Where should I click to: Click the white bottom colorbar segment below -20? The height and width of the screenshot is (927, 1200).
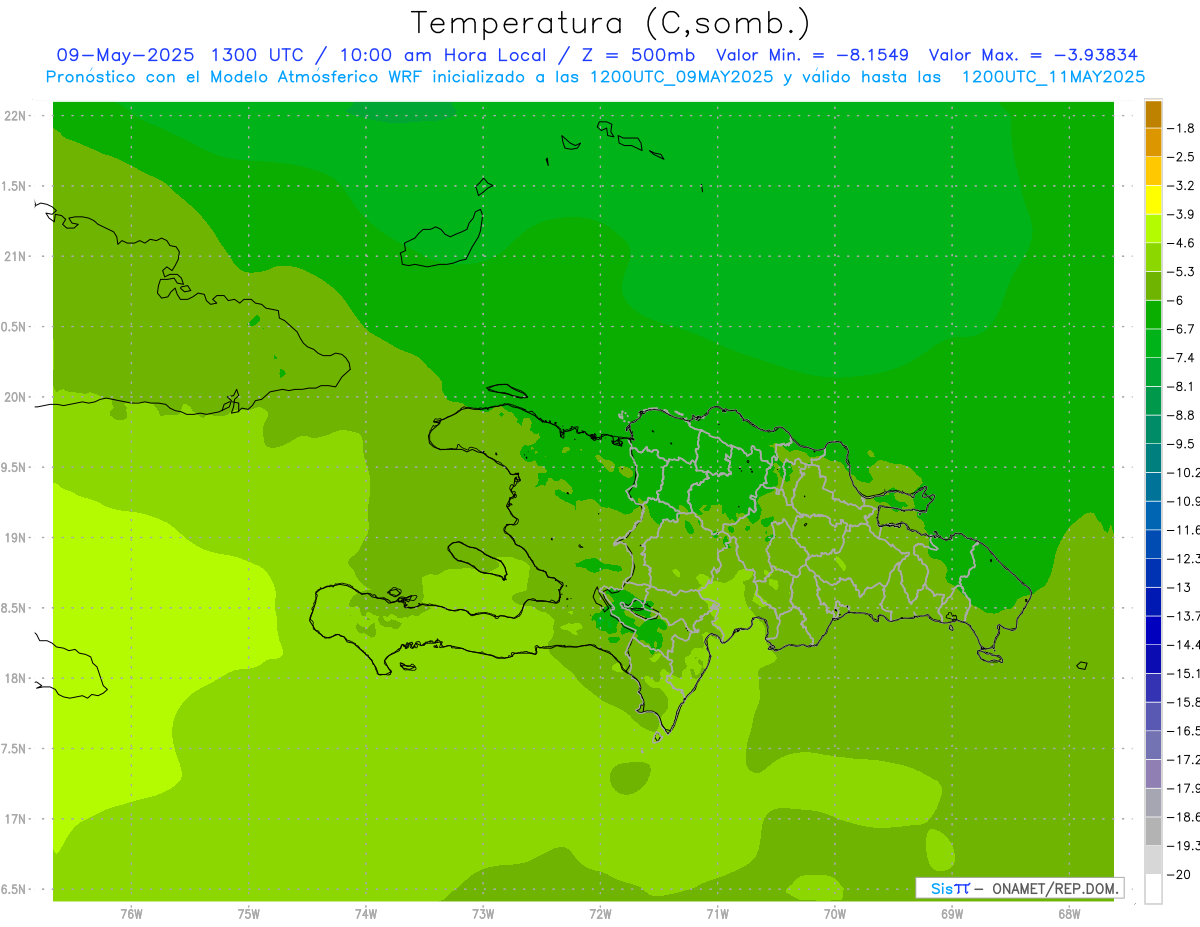point(1153,888)
